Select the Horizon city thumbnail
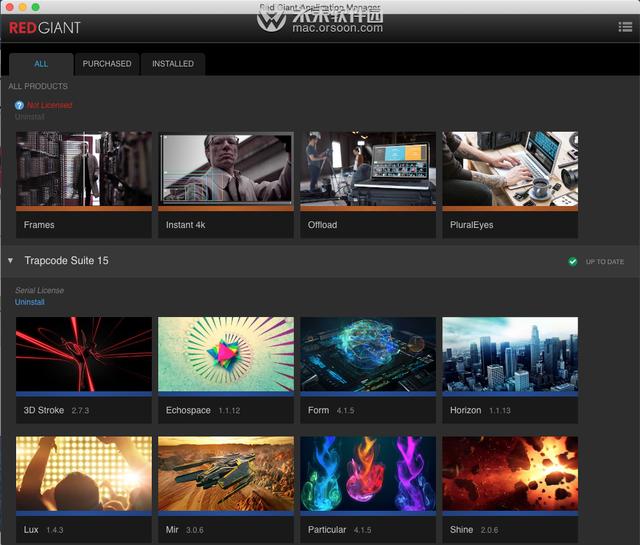 coord(510,354)
